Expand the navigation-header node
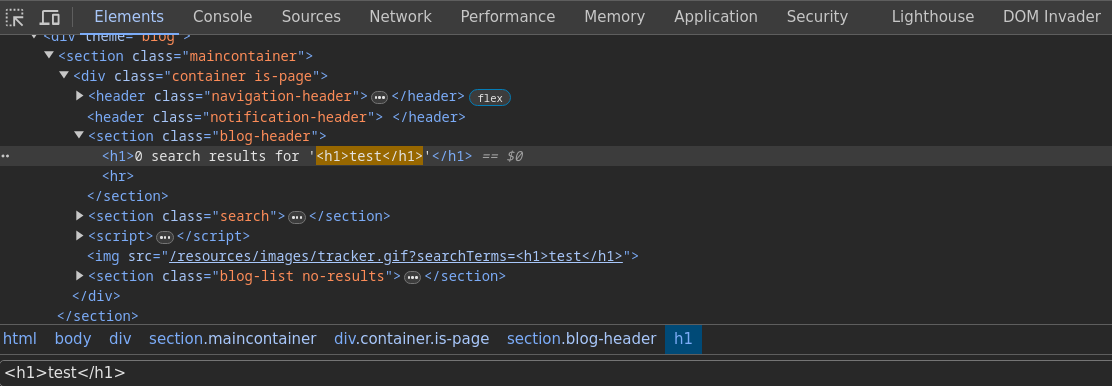The height and width of the screenshot is (386, 1112). [79, 95]
